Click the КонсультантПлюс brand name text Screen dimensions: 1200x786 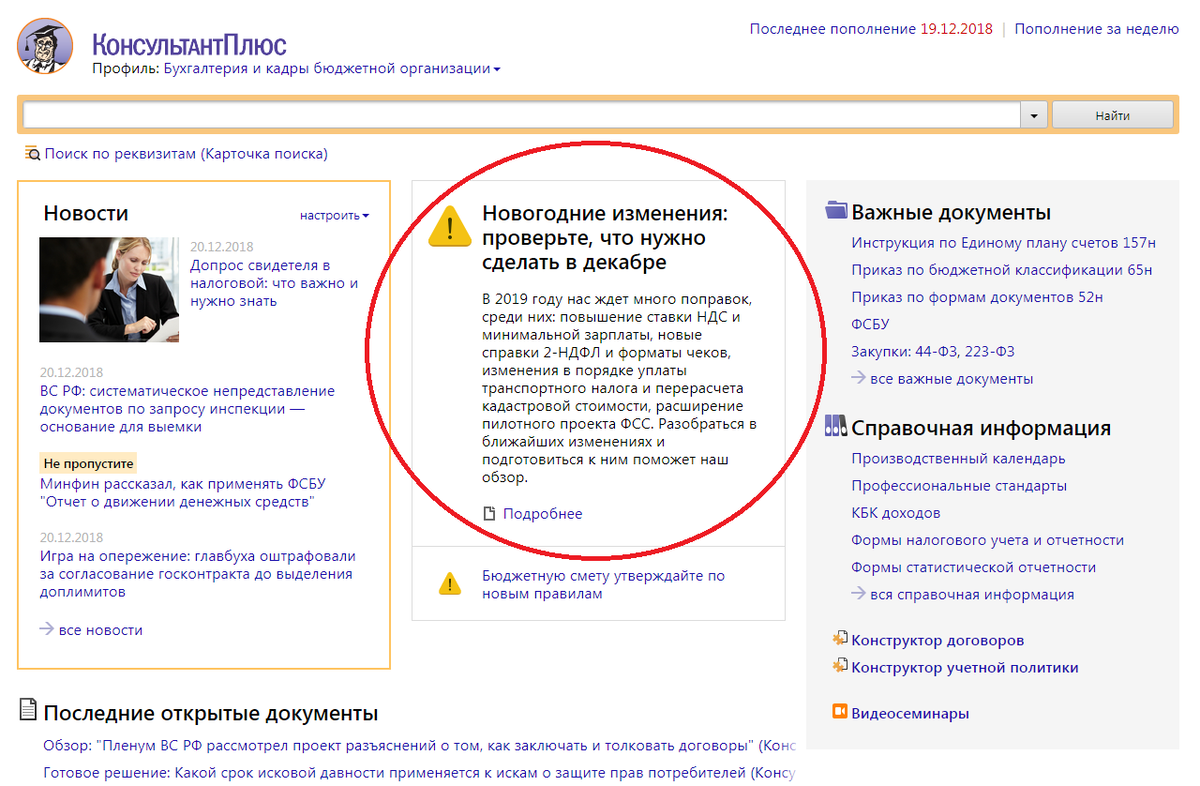click(x=189, y=44)
